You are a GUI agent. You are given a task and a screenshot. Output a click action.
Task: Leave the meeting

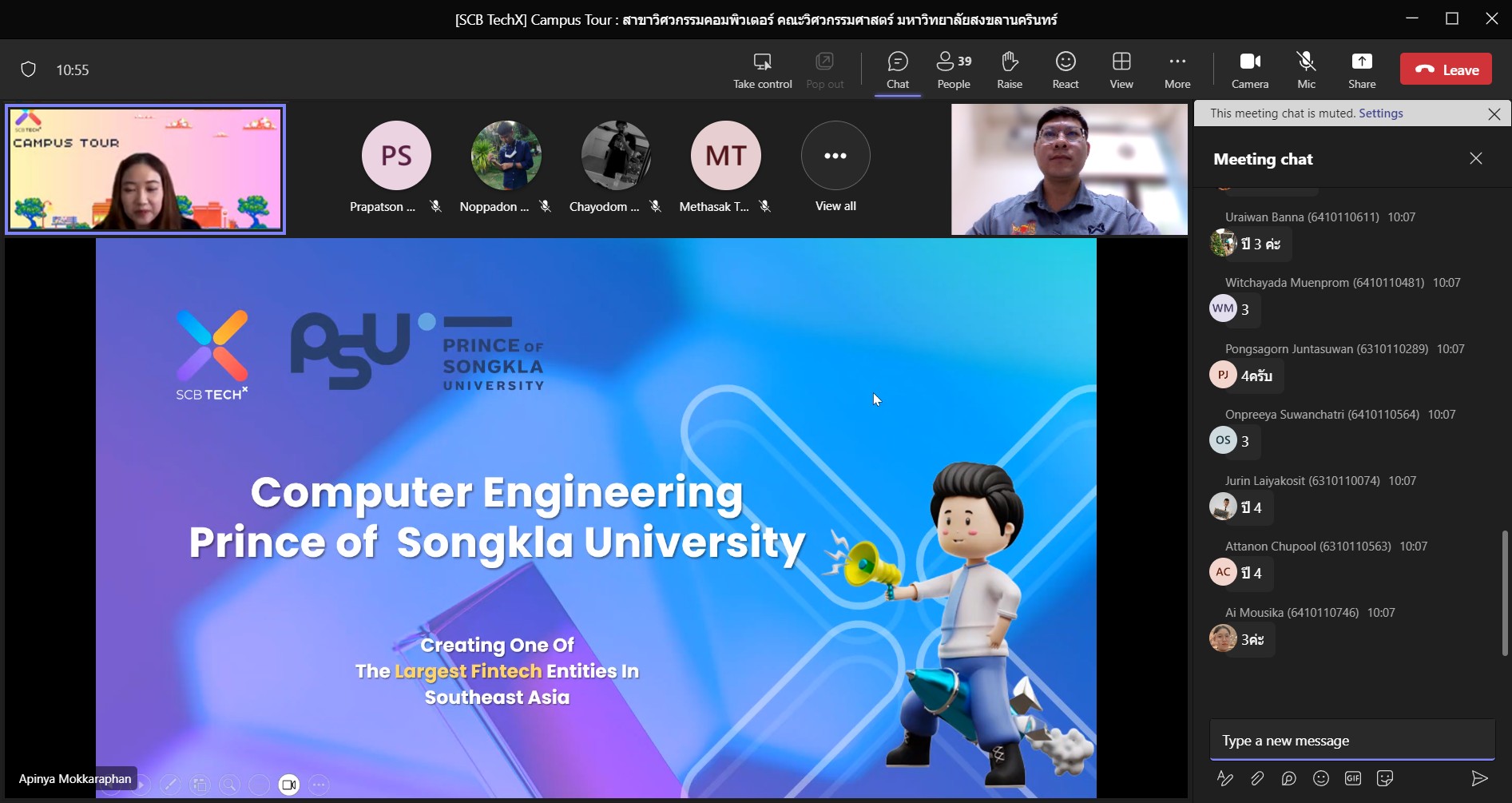(1446, 70)
